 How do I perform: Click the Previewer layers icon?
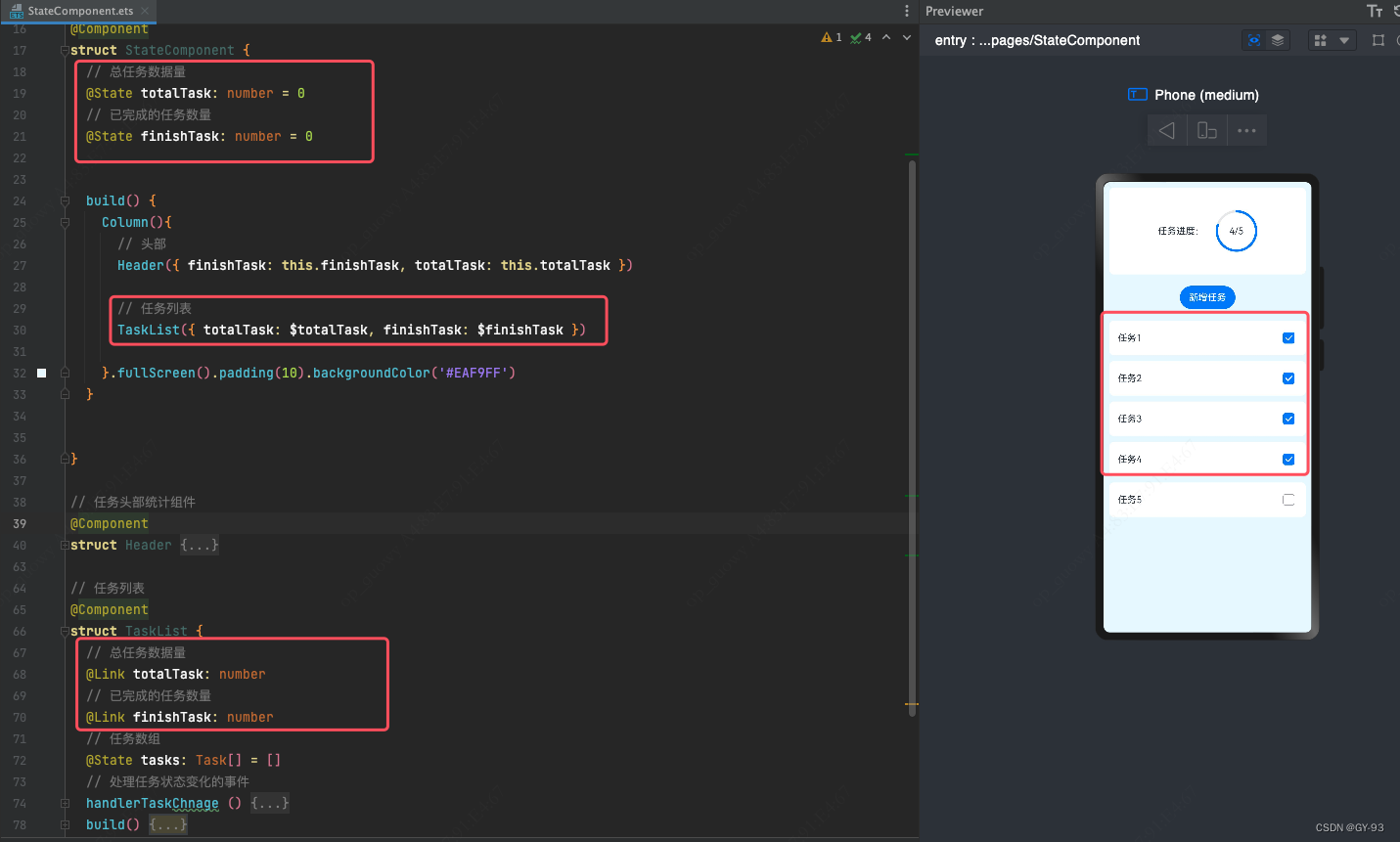(x=1278, y=40)
